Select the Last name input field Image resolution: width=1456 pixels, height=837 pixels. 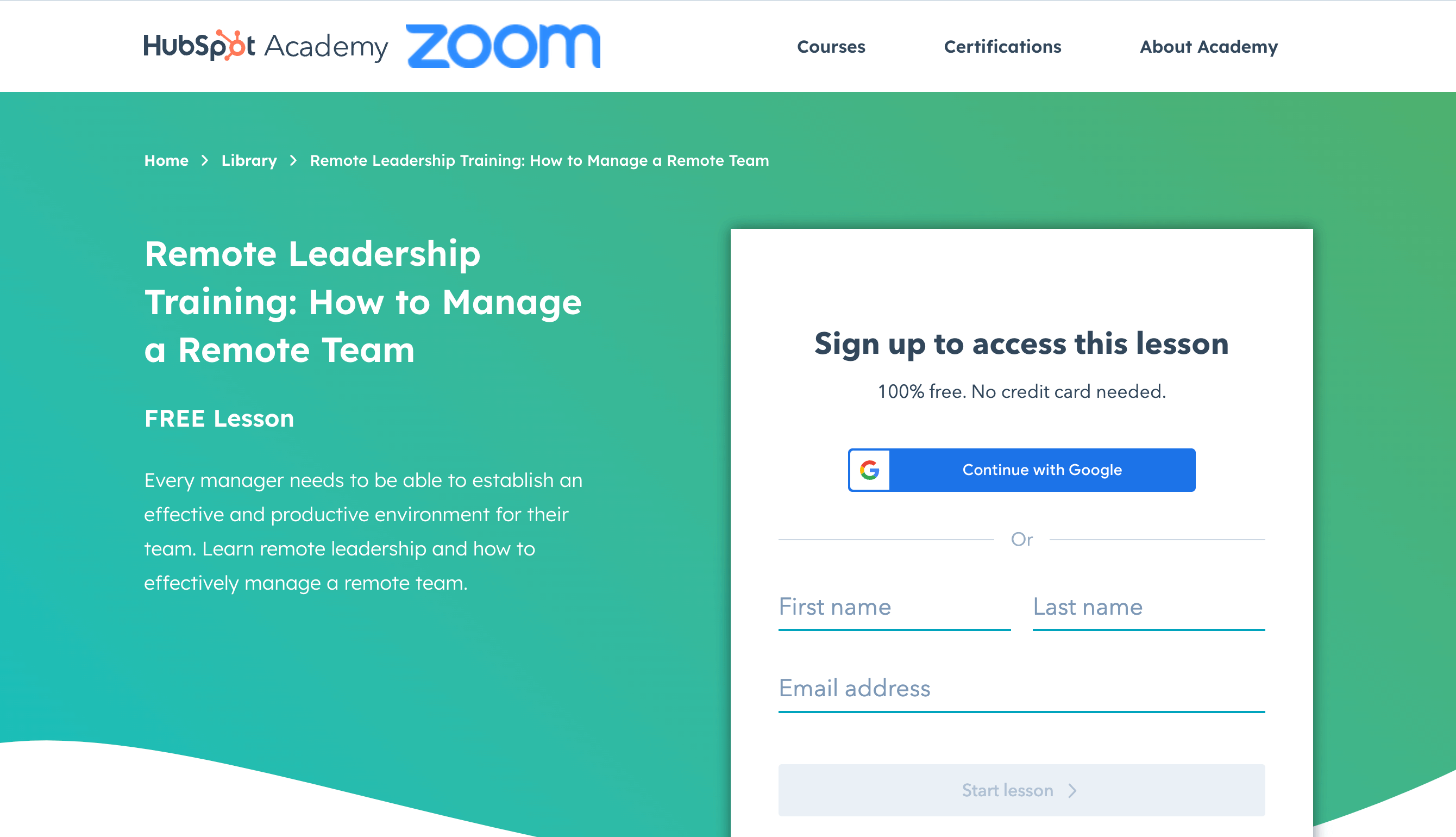1149,607
